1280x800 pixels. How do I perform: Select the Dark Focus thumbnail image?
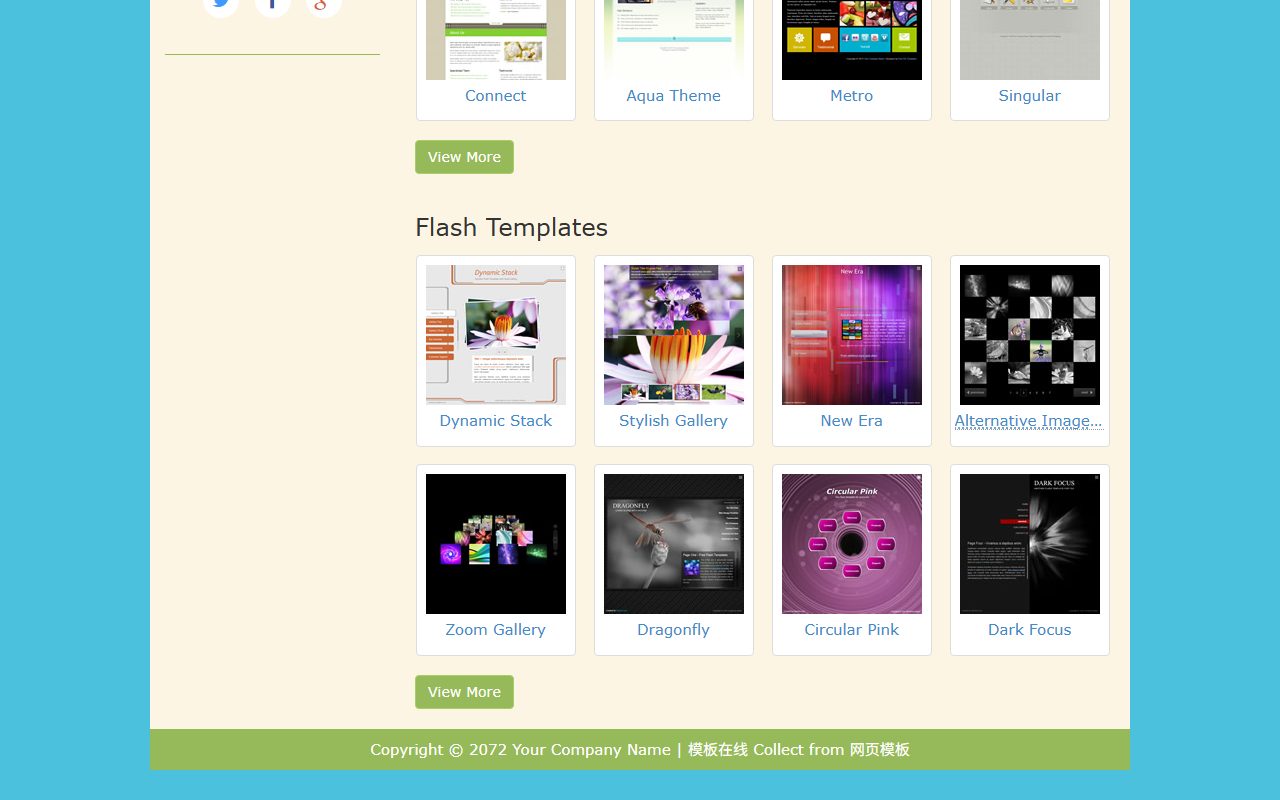(1030, 544)
